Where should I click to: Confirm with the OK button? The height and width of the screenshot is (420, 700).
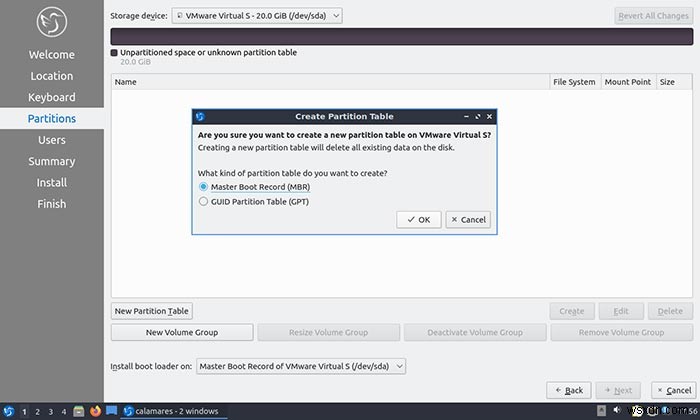point(419,220)
